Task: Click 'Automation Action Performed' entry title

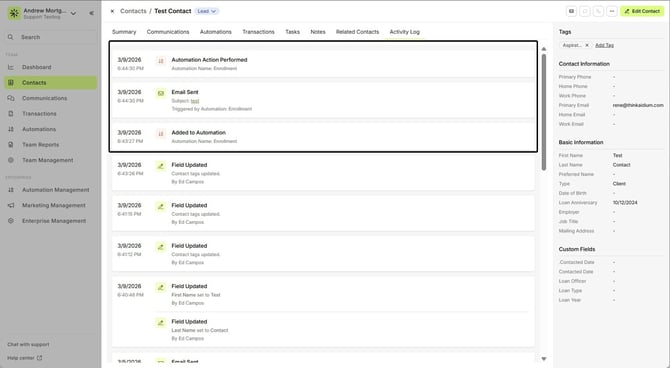Action: tap(209, 60)
